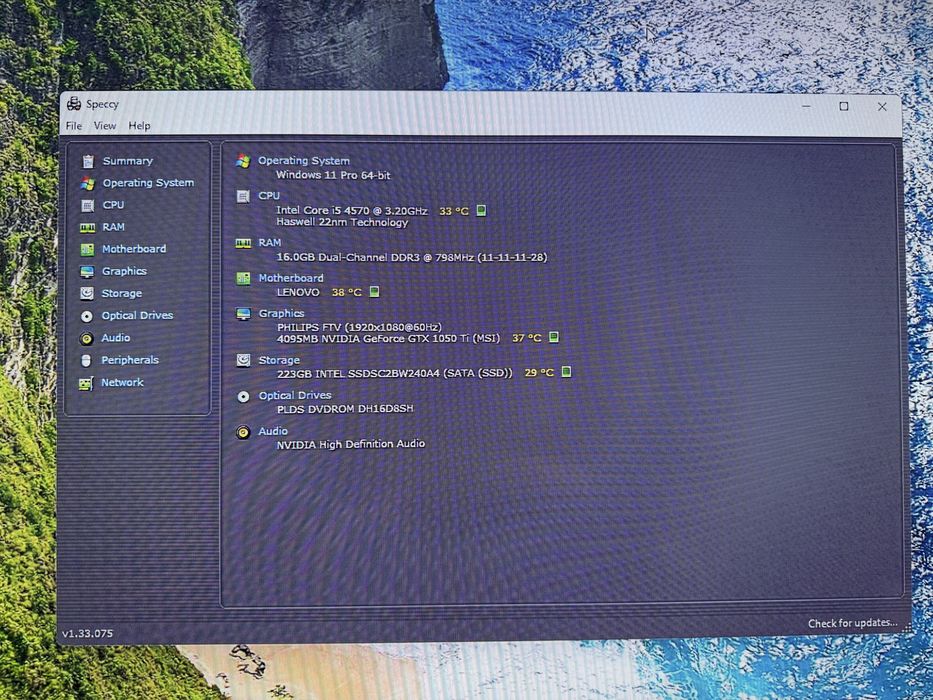Click the disk icon beside Storage summary heading
Screen dimensions: 933x700
(243, 360)
